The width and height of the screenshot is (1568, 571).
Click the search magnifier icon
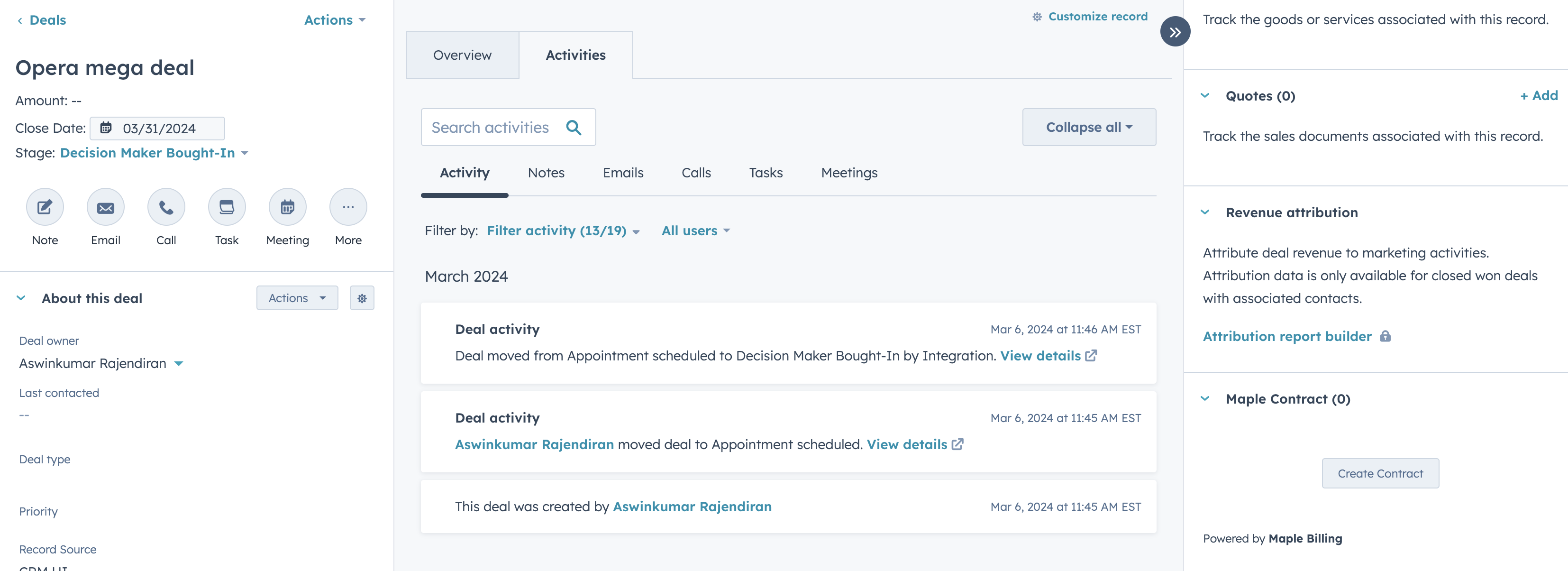coord(574,127)
